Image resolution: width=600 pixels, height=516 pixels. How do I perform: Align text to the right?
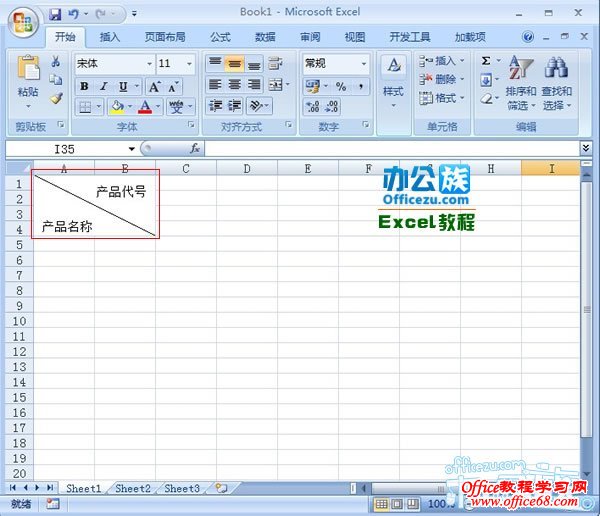[x=254, y=85]
